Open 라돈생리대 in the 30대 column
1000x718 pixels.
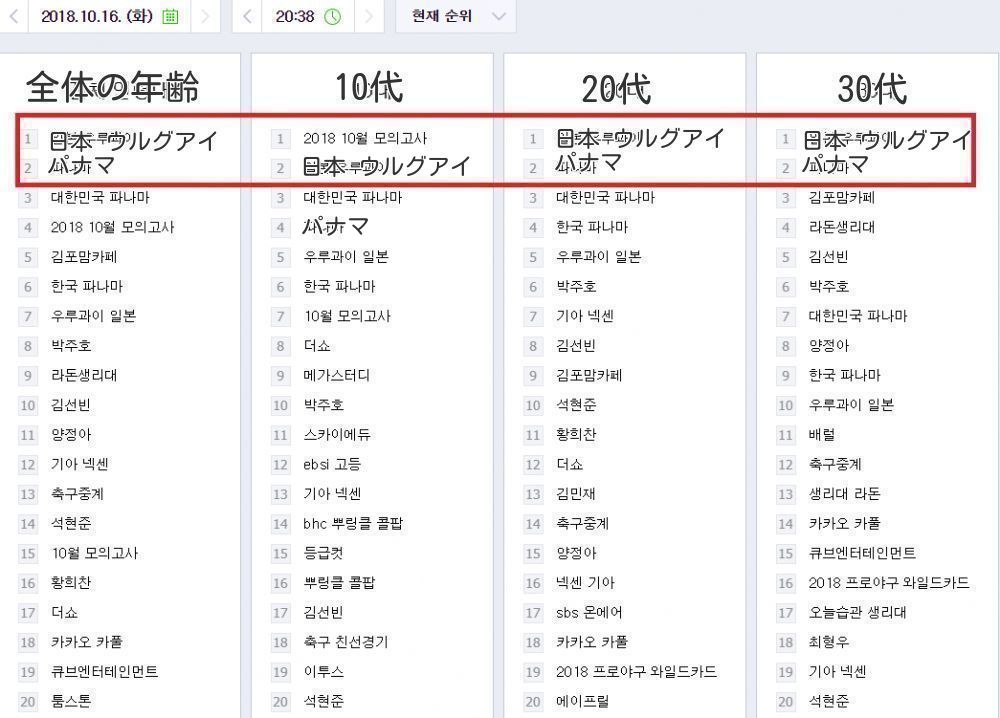(x=841, y=228)
